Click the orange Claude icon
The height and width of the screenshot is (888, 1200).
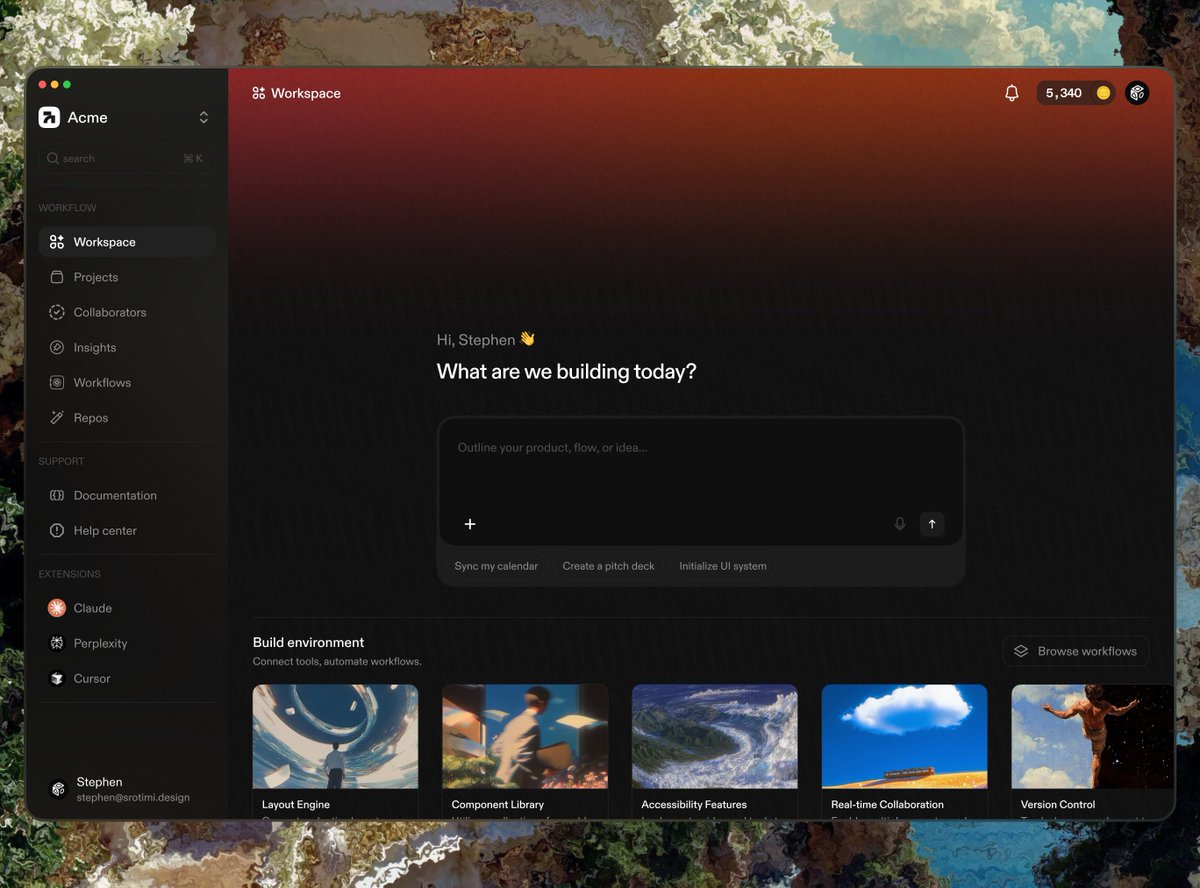click(x=57, y=608)
